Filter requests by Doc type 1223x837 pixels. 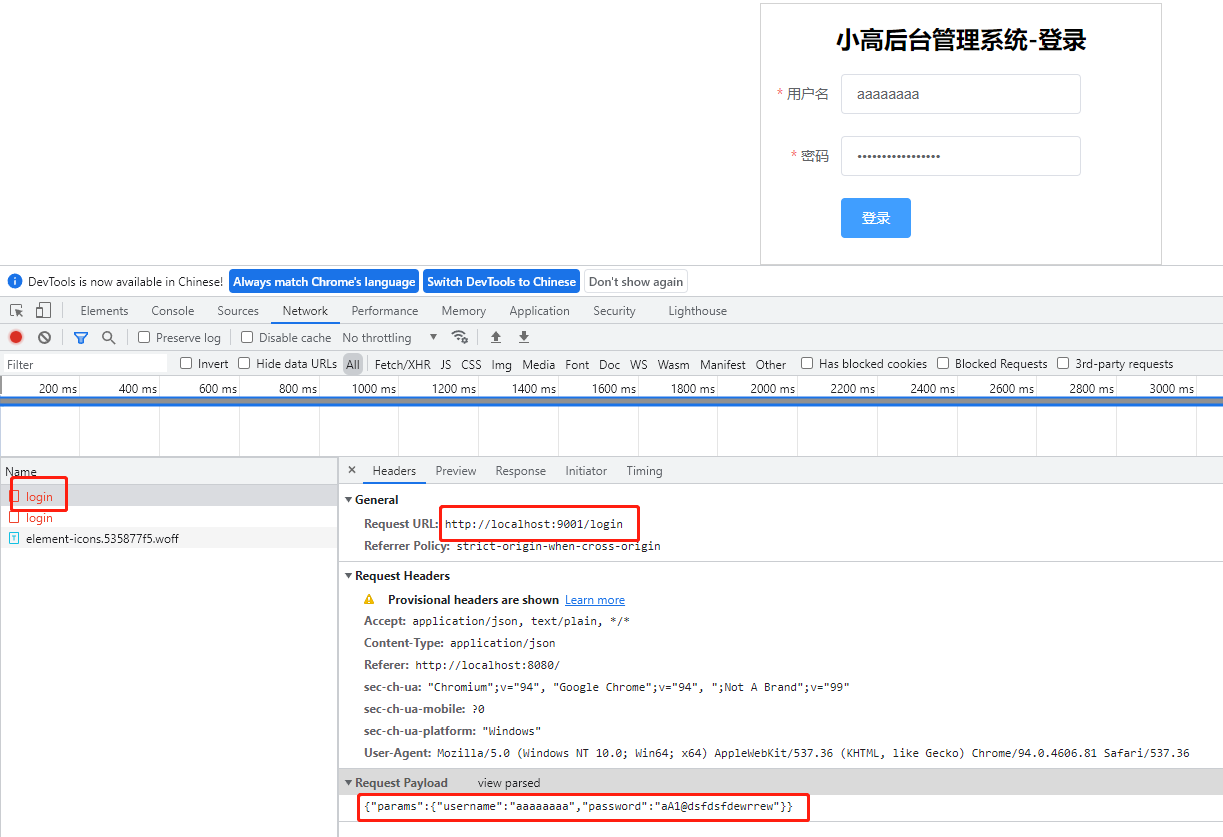pyautogui.click(x=610, y=364)
